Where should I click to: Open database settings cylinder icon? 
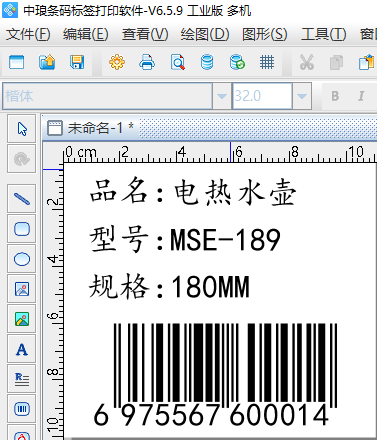point(207,62)
